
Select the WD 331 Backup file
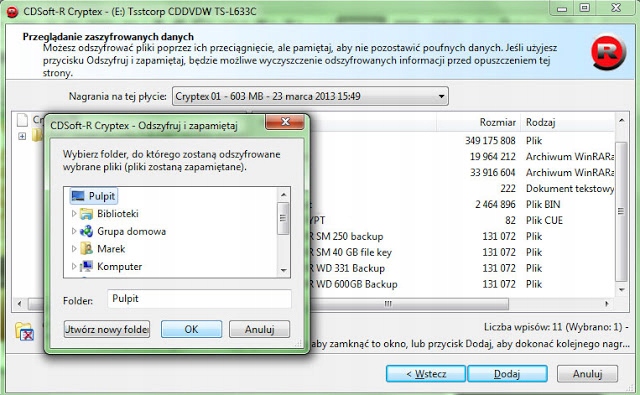coord(461,268)
